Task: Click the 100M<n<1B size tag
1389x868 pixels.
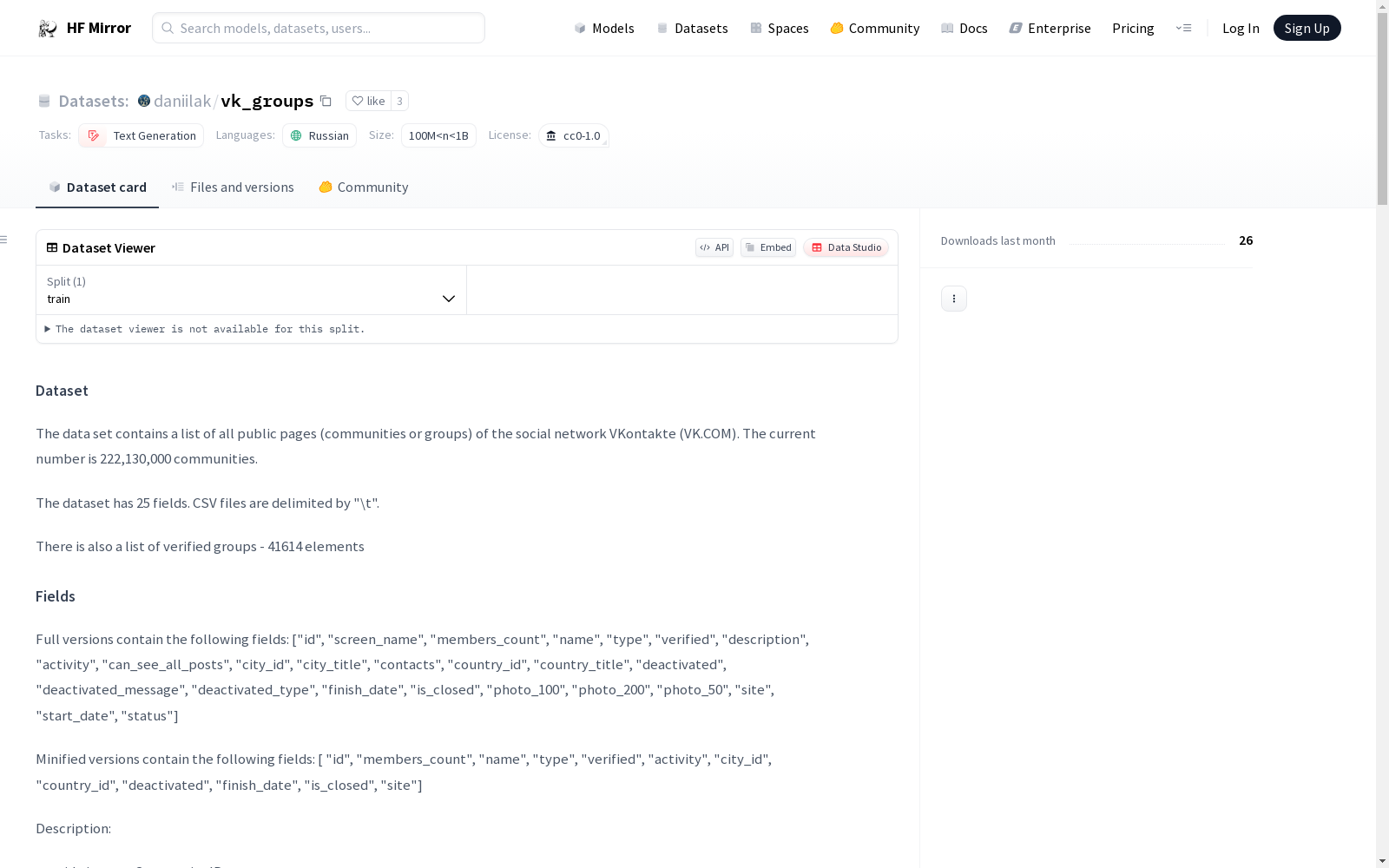Action: coord(438,135)
